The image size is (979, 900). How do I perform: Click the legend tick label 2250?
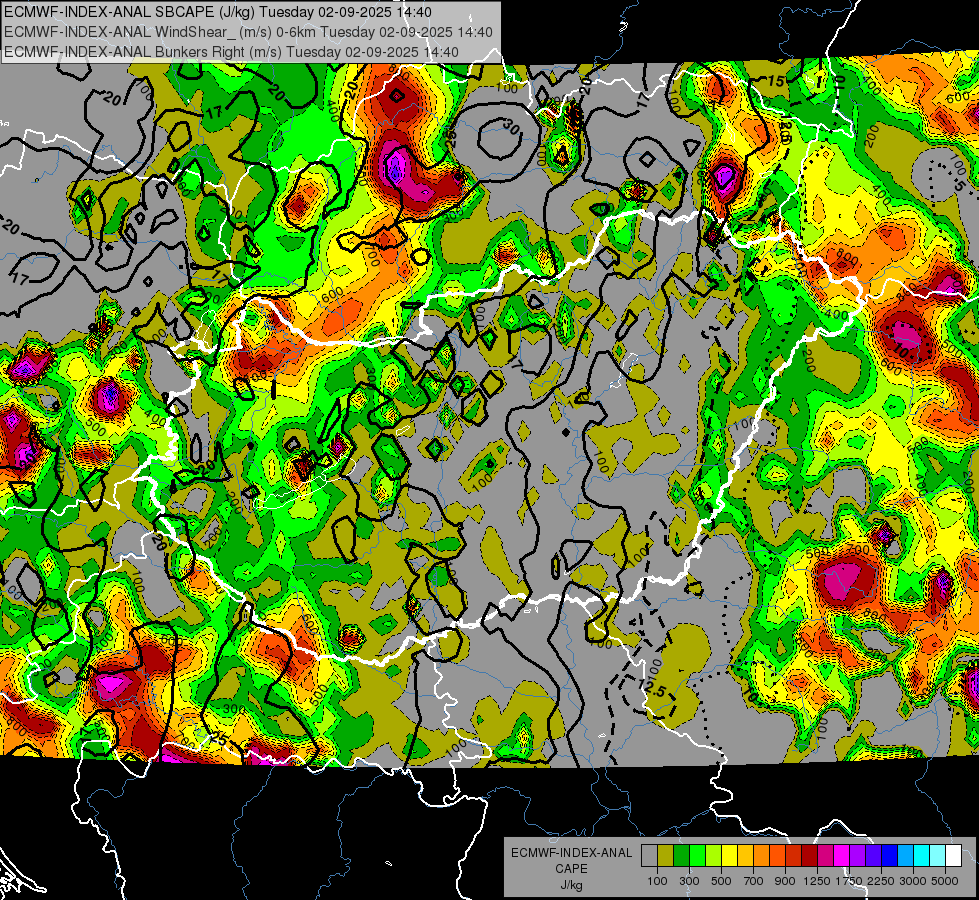pos(880,881)
